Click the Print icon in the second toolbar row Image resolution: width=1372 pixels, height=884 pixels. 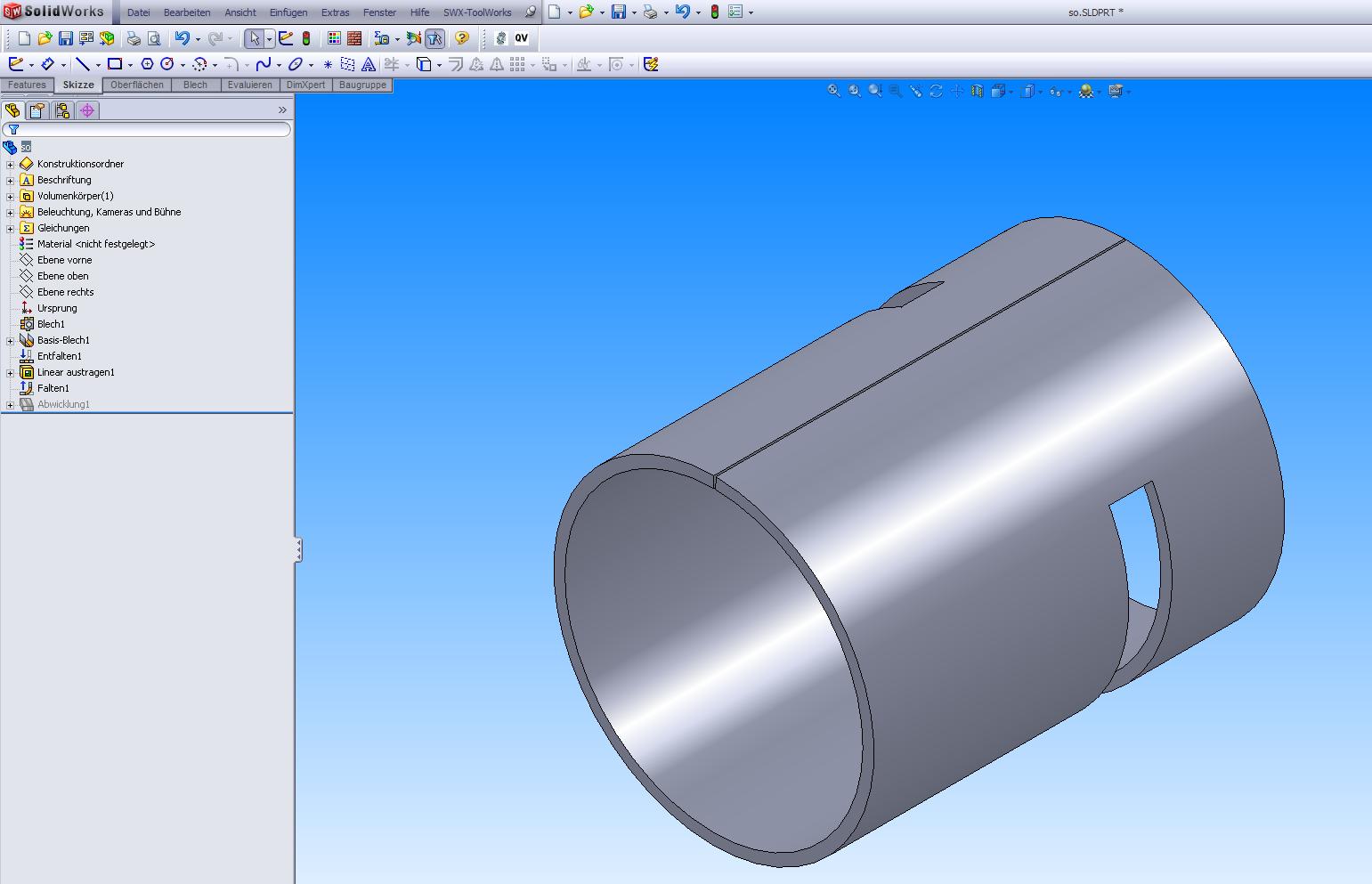(x=134, y=38)
